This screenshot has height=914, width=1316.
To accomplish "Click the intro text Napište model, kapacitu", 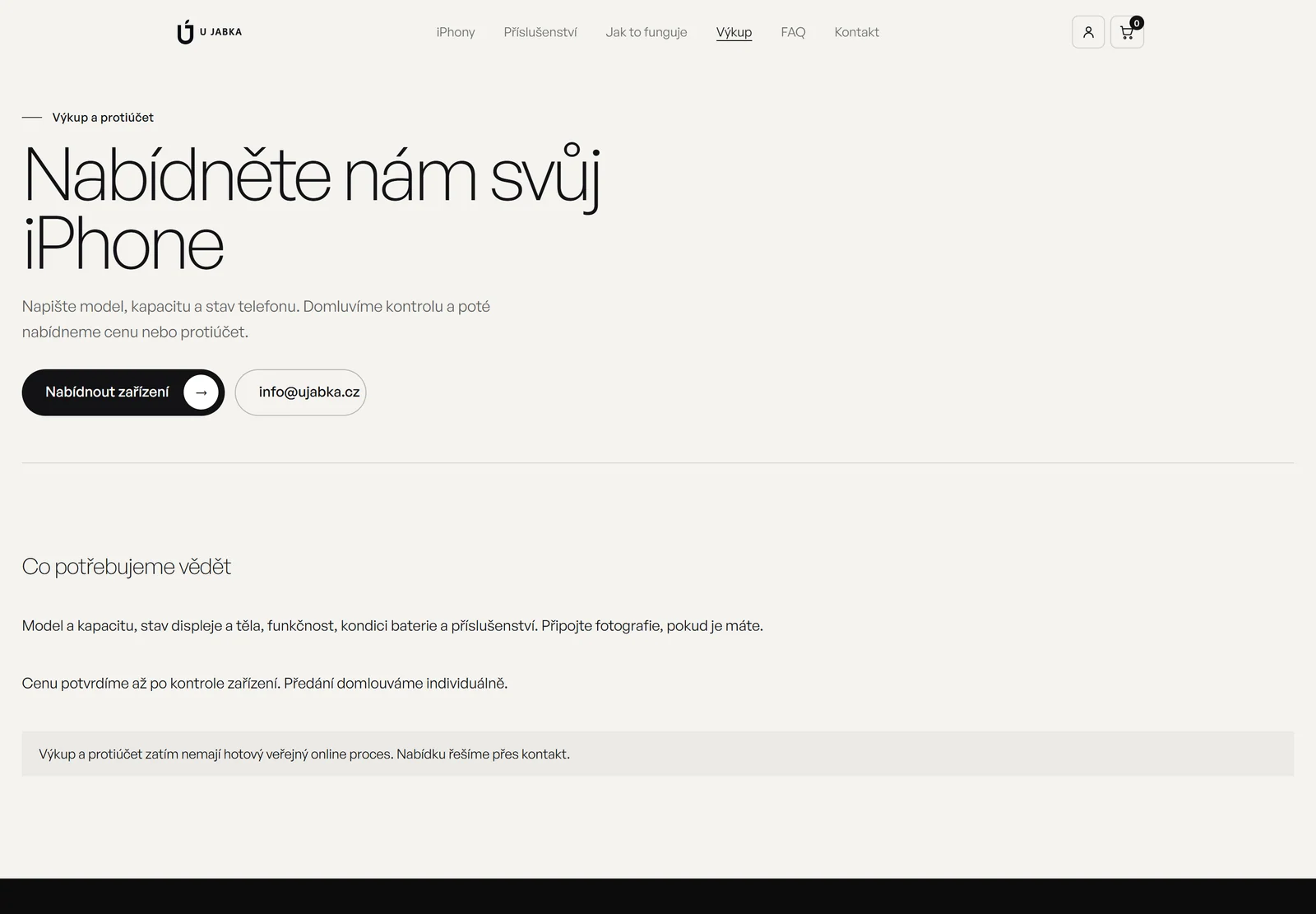I will click(256, 319).
